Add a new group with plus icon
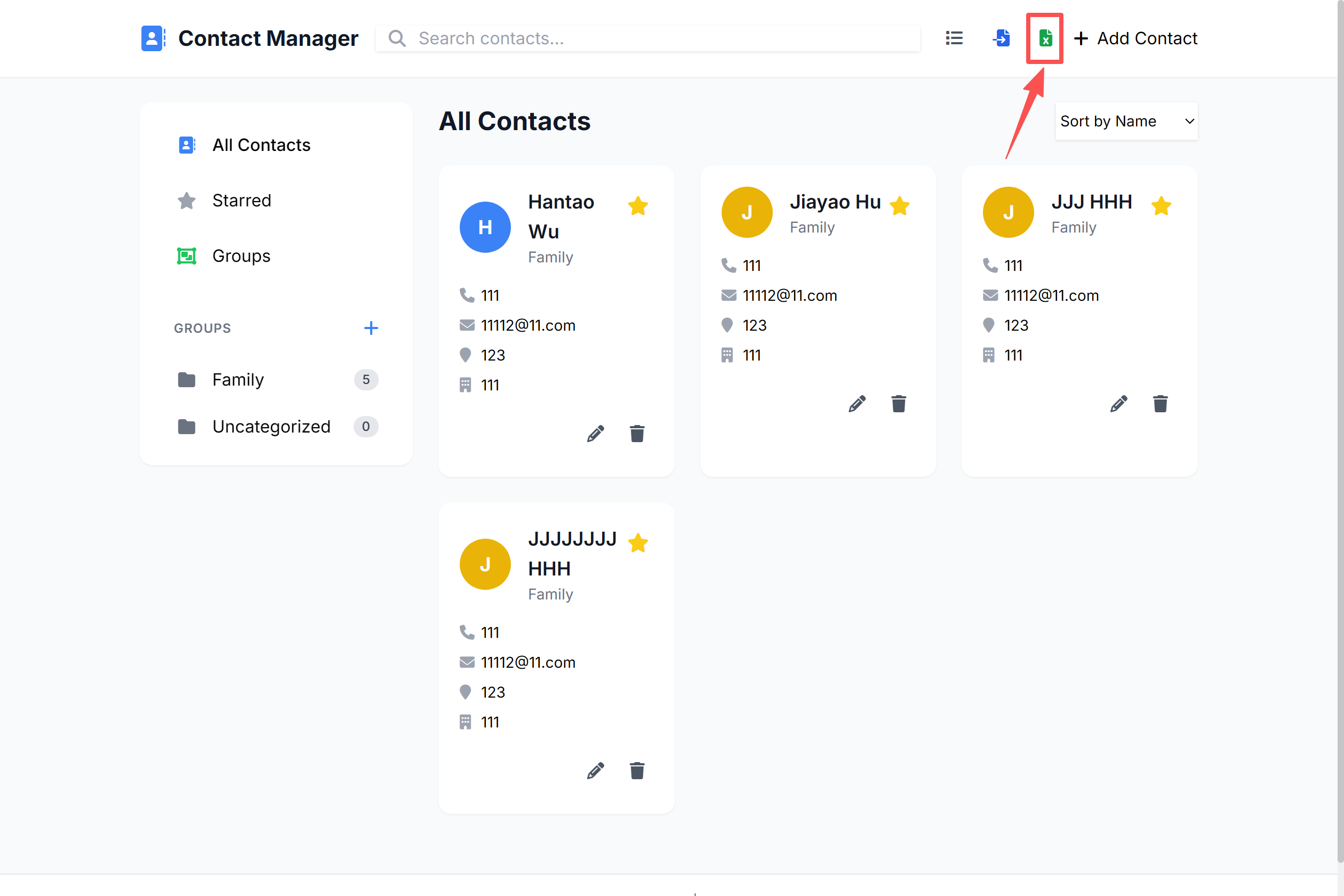Image resolution: width=1344 pixels, height=896 pixels. 371,328
